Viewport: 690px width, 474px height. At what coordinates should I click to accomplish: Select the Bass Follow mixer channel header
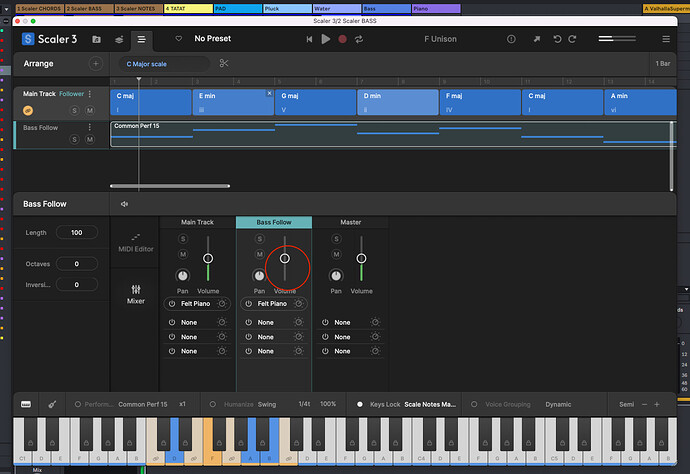point(274,222)
